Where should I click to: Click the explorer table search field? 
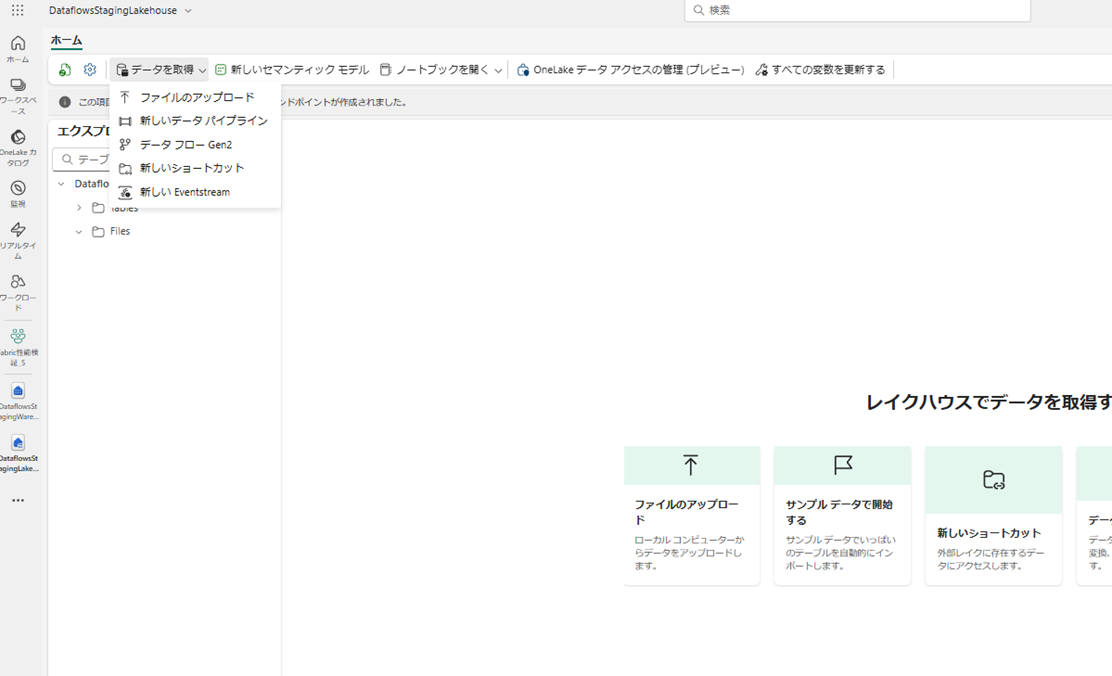[81, 160]
